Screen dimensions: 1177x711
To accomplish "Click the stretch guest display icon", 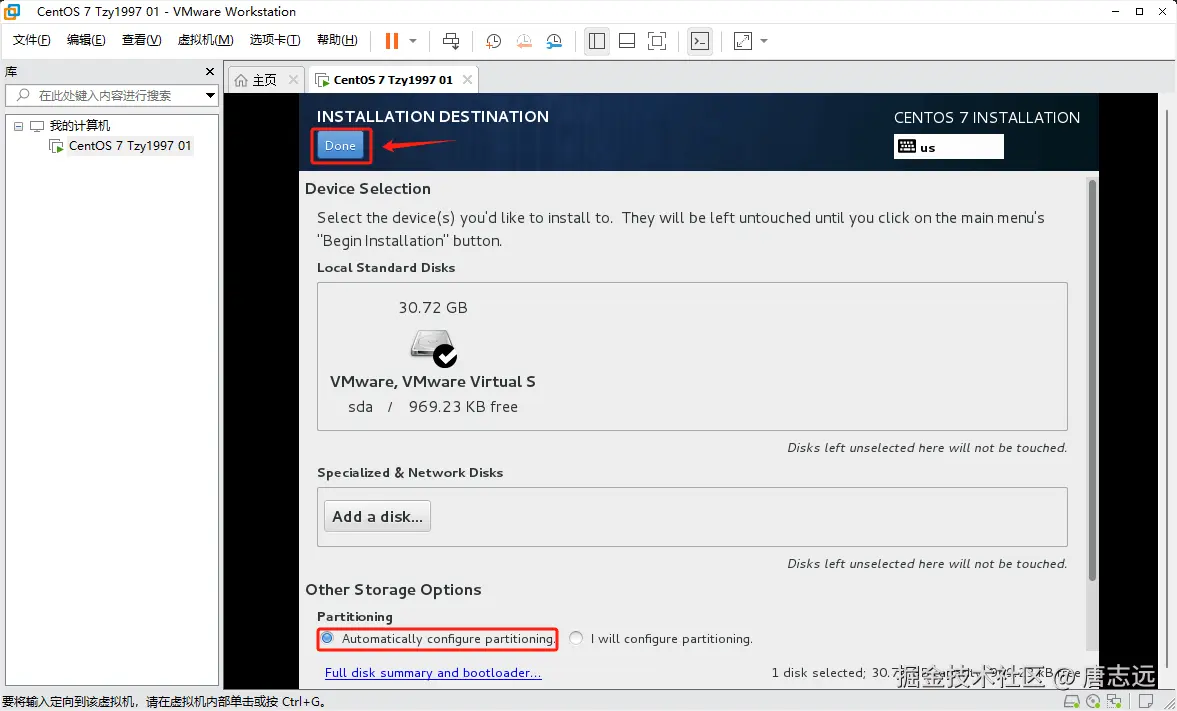I will coord(742,41).
